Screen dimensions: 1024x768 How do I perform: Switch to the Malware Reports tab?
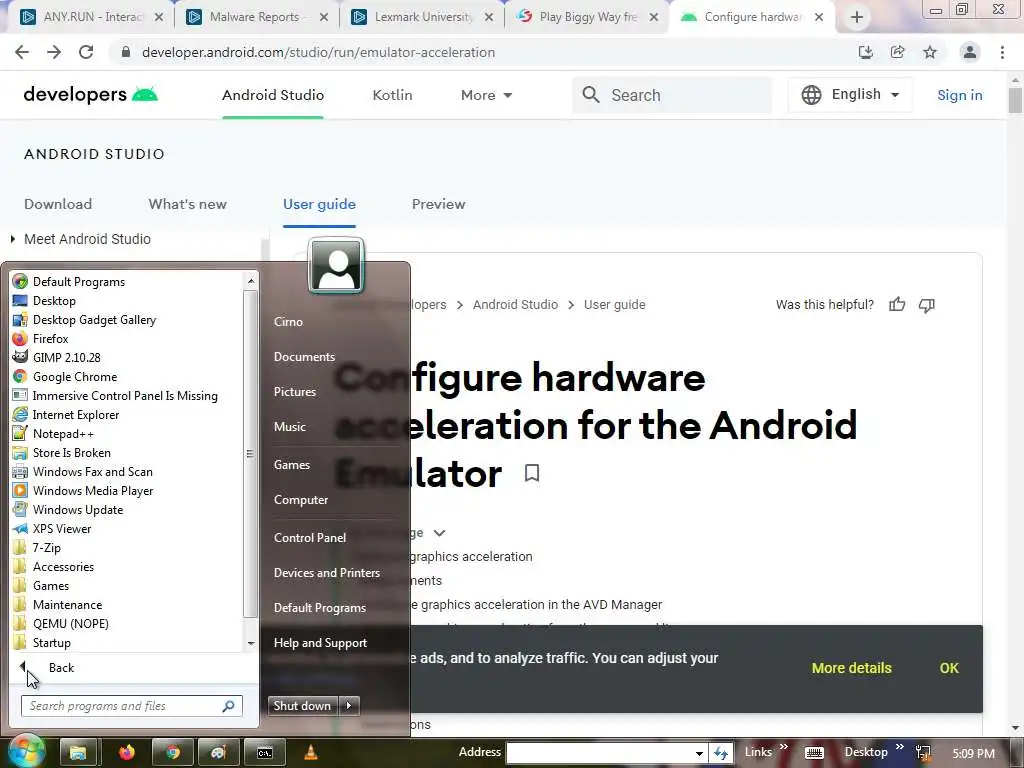[257, 17]
